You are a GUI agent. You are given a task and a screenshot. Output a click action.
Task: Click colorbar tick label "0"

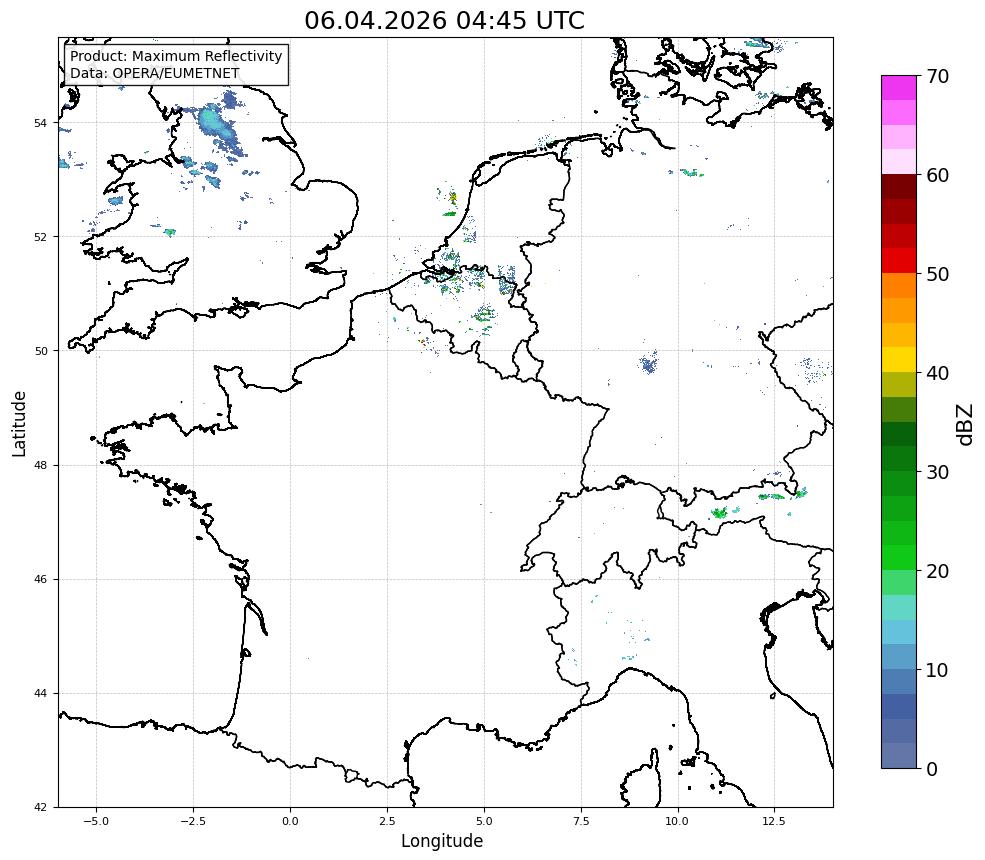pyautogui.click(x=932, y=769)
